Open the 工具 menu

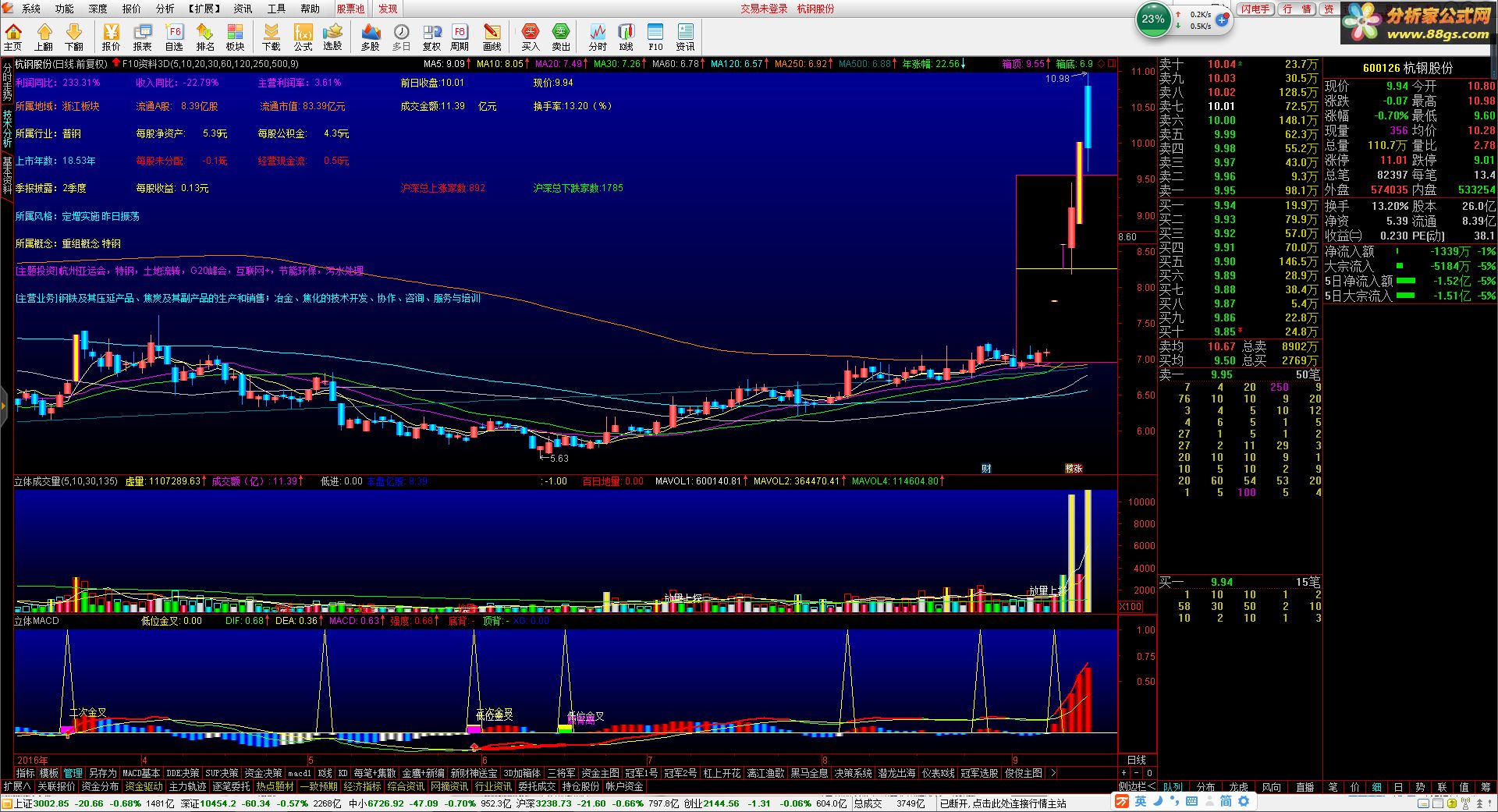click(277, 9)
